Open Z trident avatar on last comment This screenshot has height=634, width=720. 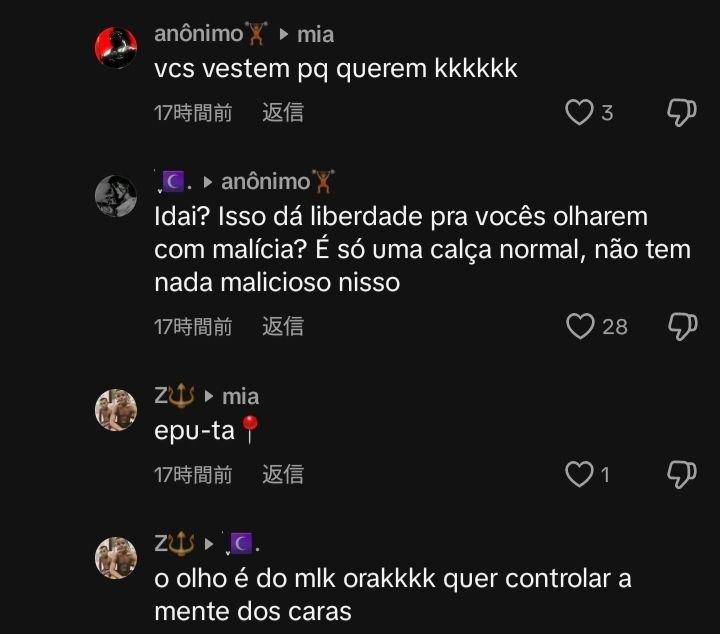pos(116,558)
